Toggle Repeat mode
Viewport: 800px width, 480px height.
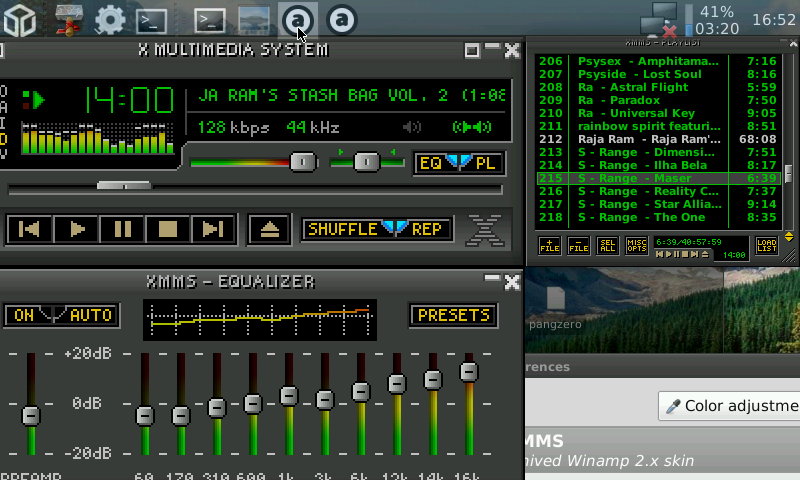427,229
